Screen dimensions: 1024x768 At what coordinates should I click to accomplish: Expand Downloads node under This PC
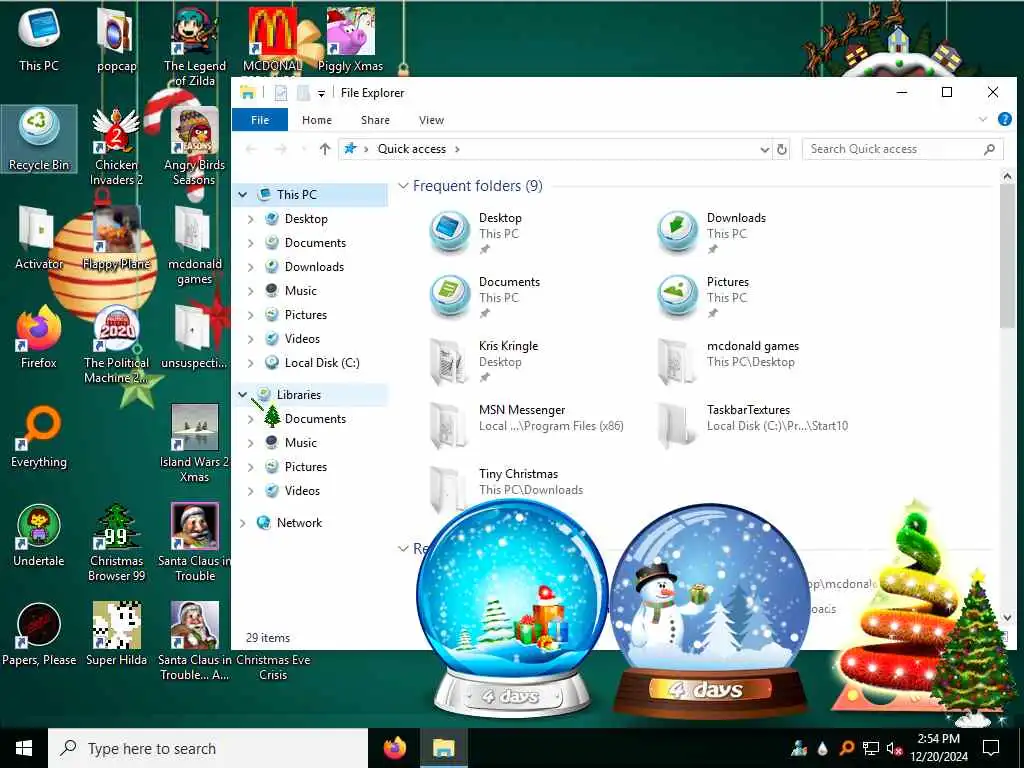coord(251,267)
